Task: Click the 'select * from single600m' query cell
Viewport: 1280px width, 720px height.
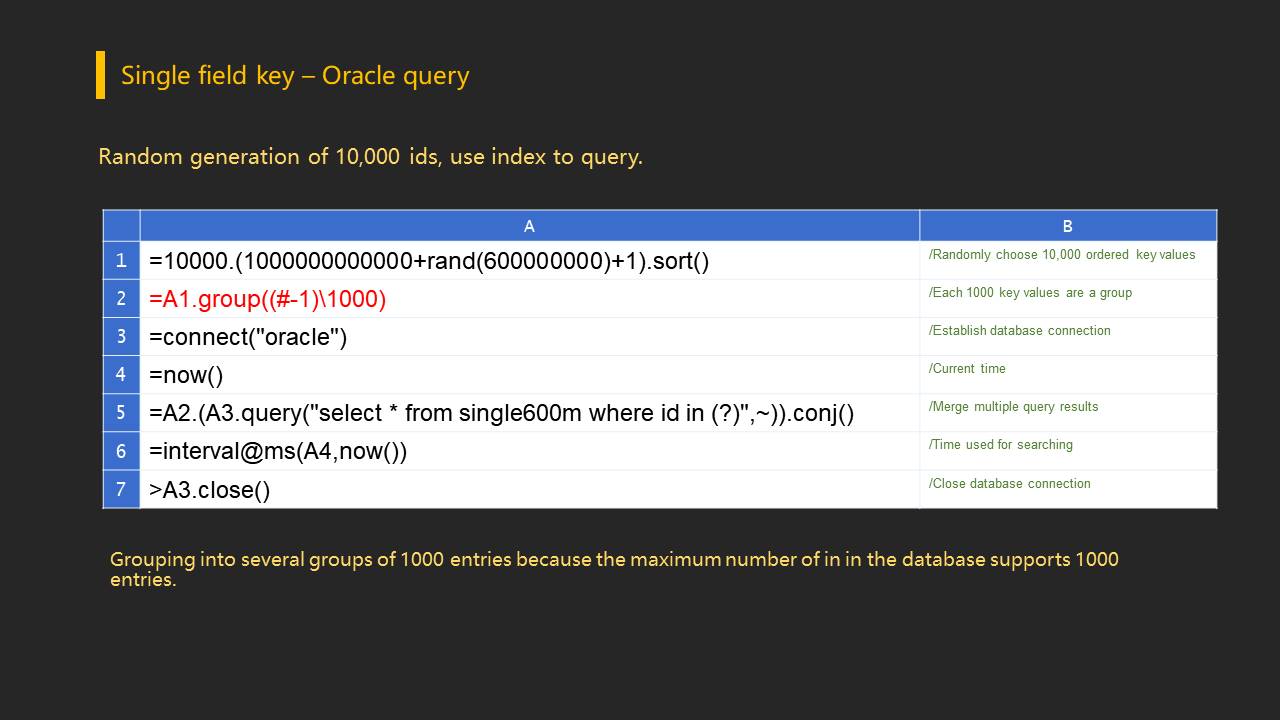Action: click(x=501, y=413)
